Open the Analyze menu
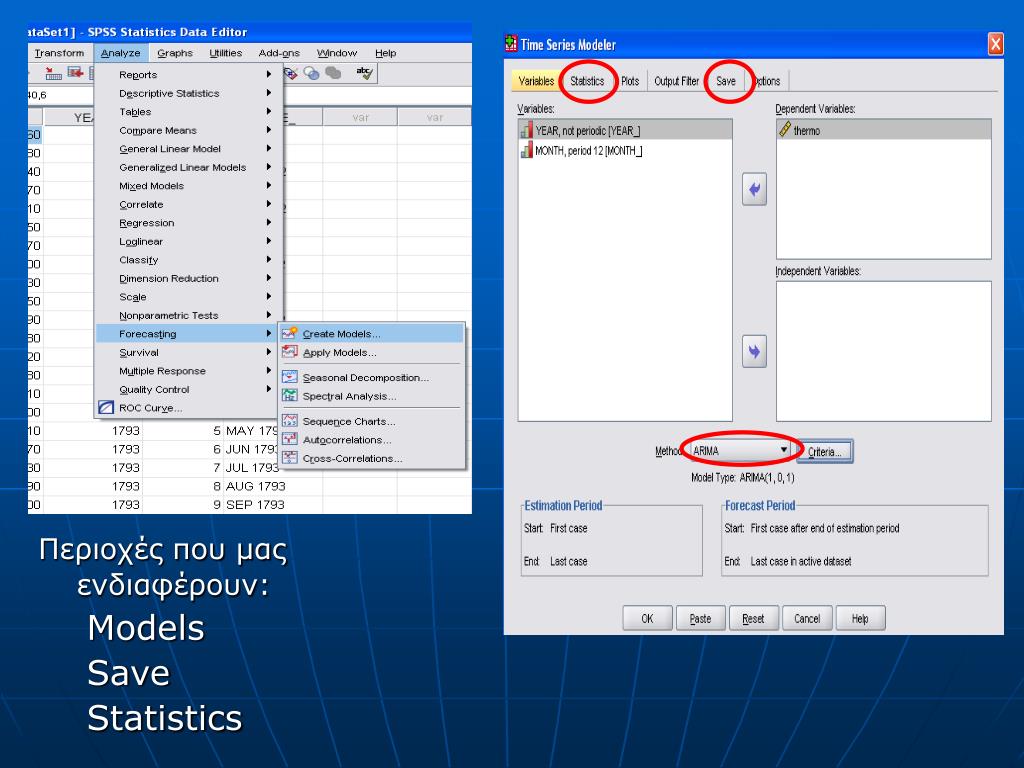This screenshot has height=768, width=1024. (121, 53)
